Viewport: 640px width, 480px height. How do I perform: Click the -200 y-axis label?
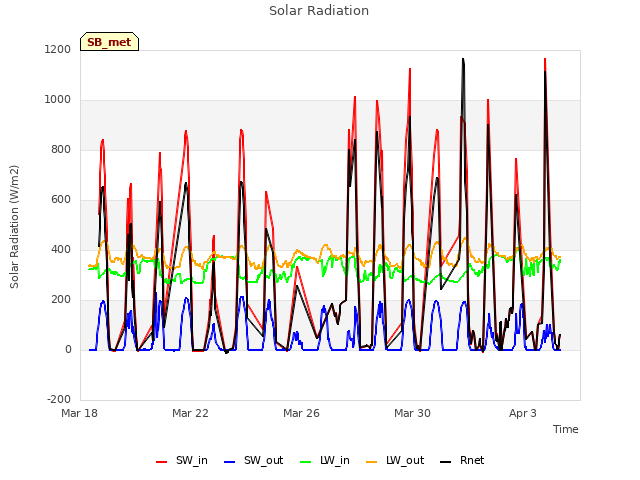[59, 400]
